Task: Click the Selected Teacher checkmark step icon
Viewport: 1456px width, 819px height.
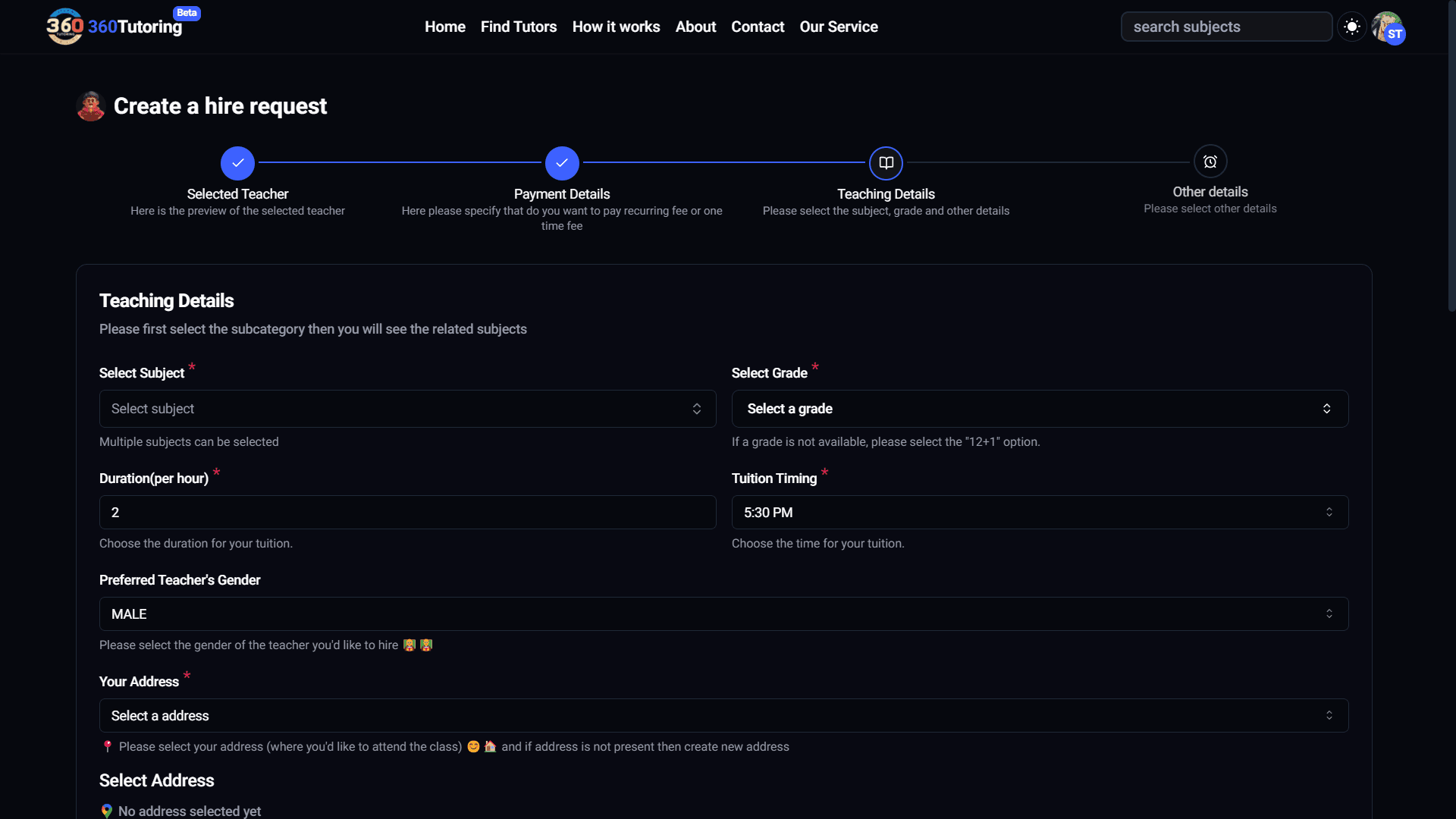Action: pos(237,163)
